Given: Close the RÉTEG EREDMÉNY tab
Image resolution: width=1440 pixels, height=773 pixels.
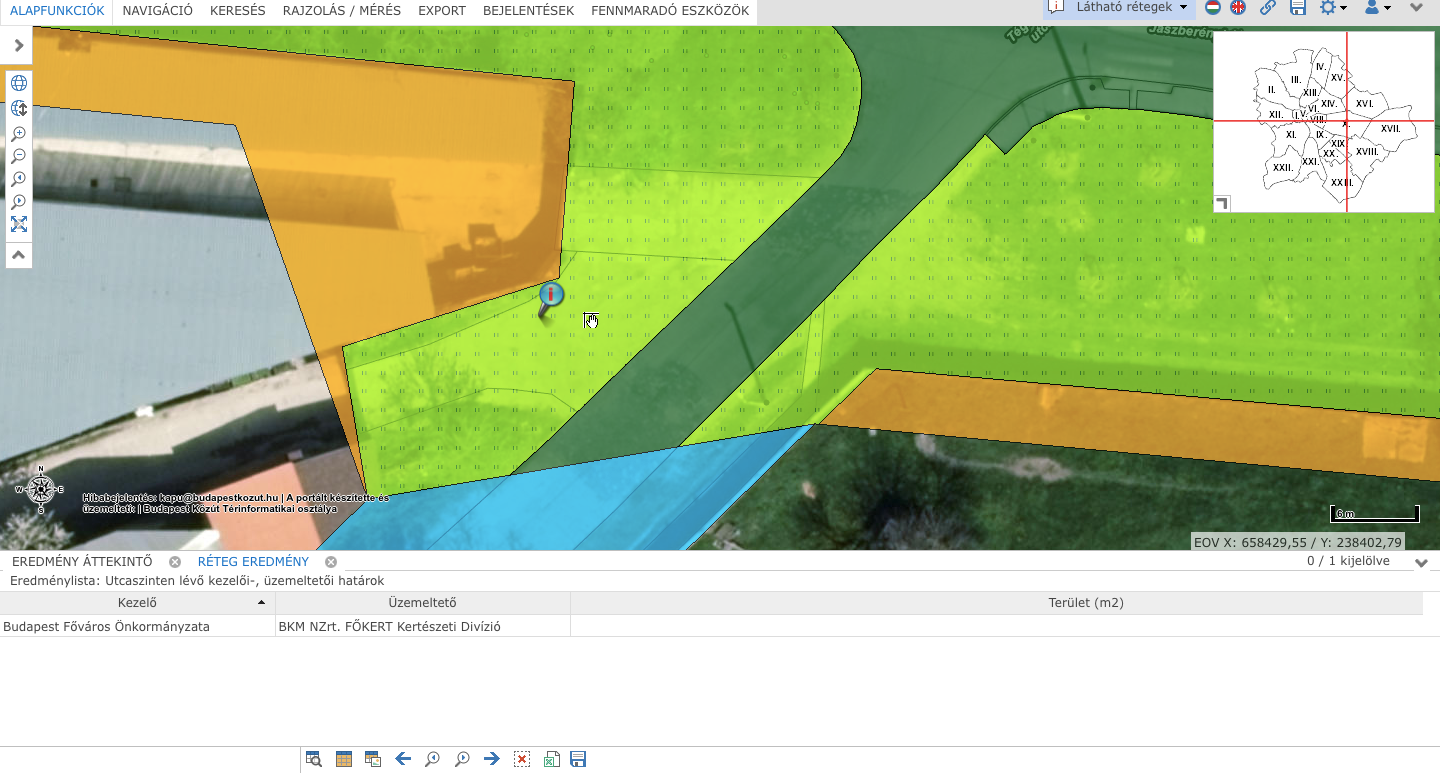Looking at the screenshot, I should [331, 562].
